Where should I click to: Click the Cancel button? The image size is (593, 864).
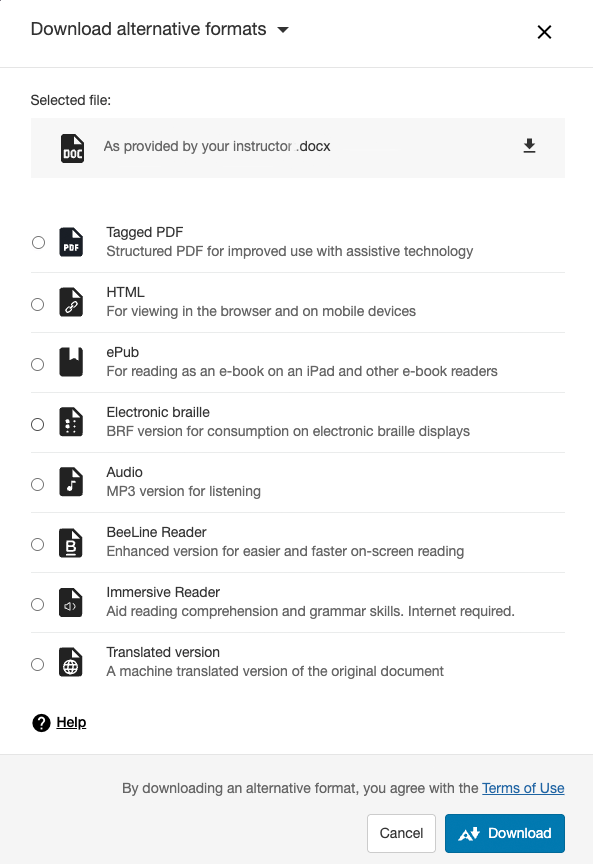(400, 833)
